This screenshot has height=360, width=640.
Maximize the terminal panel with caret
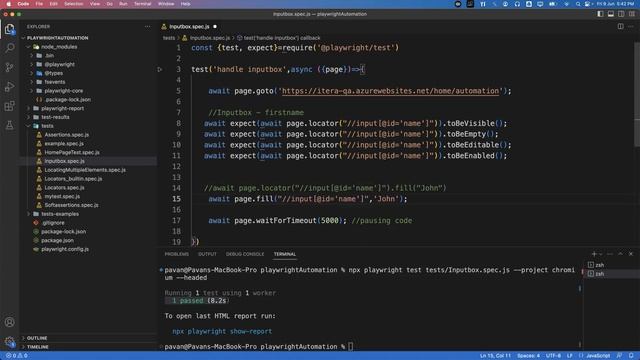620,254
